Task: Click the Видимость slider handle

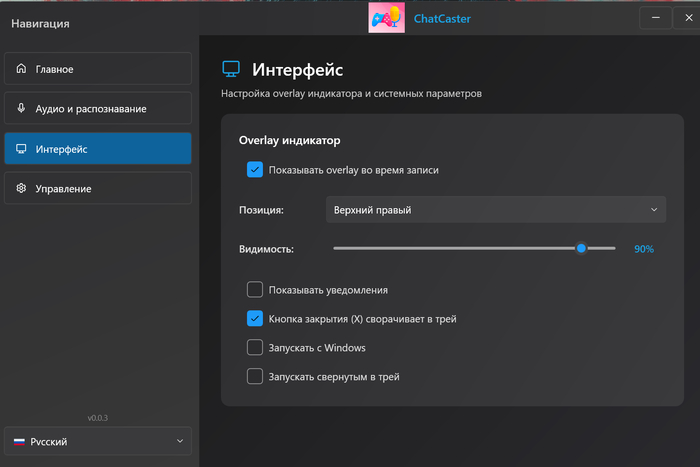Action: pyautogui.click(x=581, y=248)
